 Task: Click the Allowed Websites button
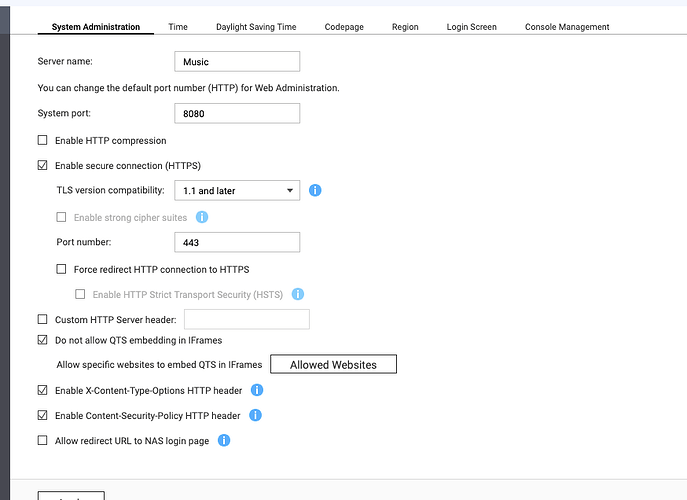(x=333, y=365)
